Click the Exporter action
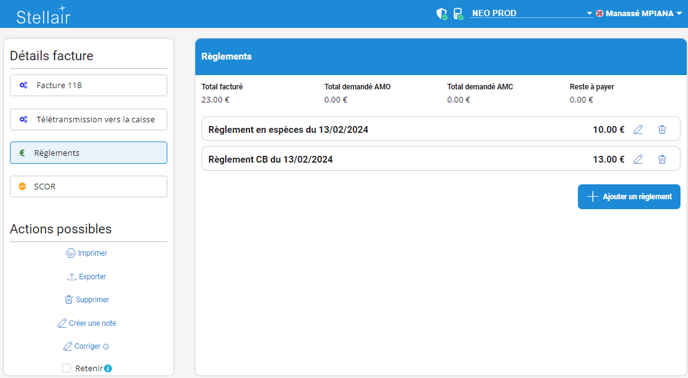The width and height of the screenshot is (688, 378). (86, 277)
